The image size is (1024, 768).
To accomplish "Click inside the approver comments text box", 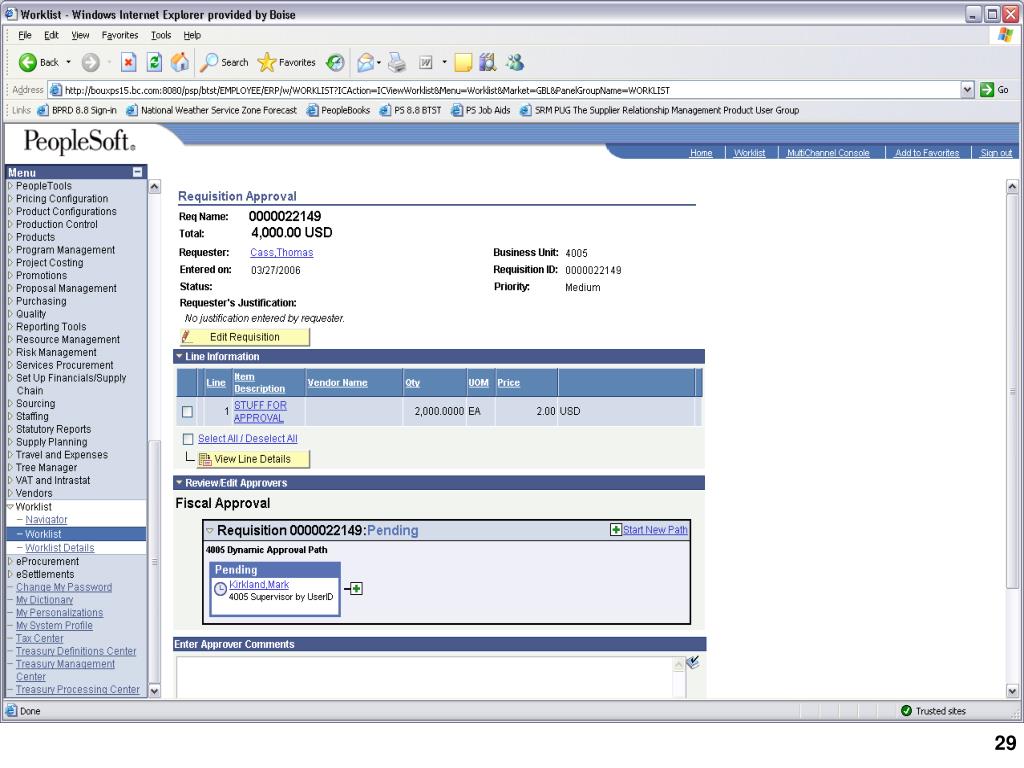I will [425, 677].
